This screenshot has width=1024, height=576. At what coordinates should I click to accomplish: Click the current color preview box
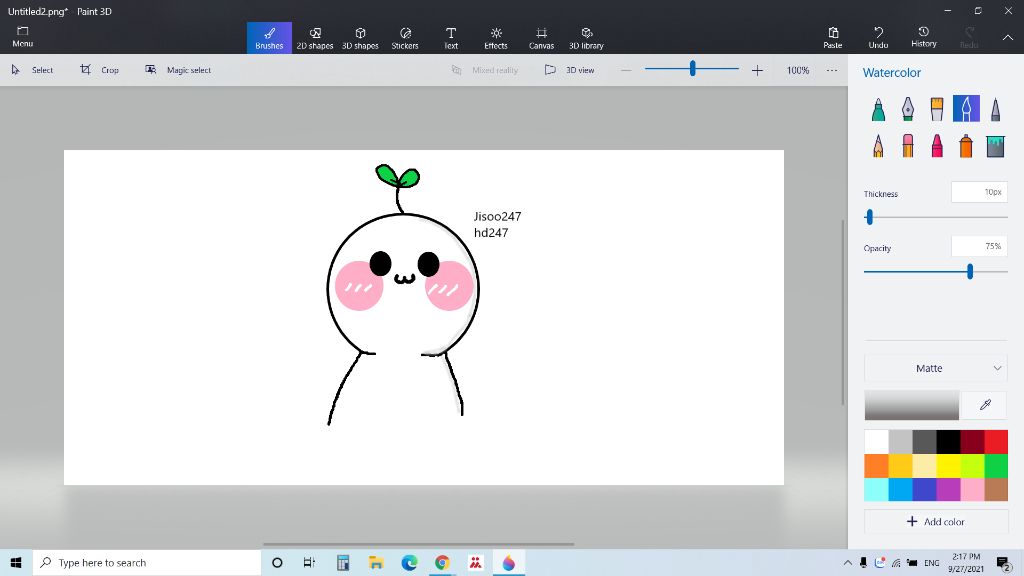pos(912,405)
